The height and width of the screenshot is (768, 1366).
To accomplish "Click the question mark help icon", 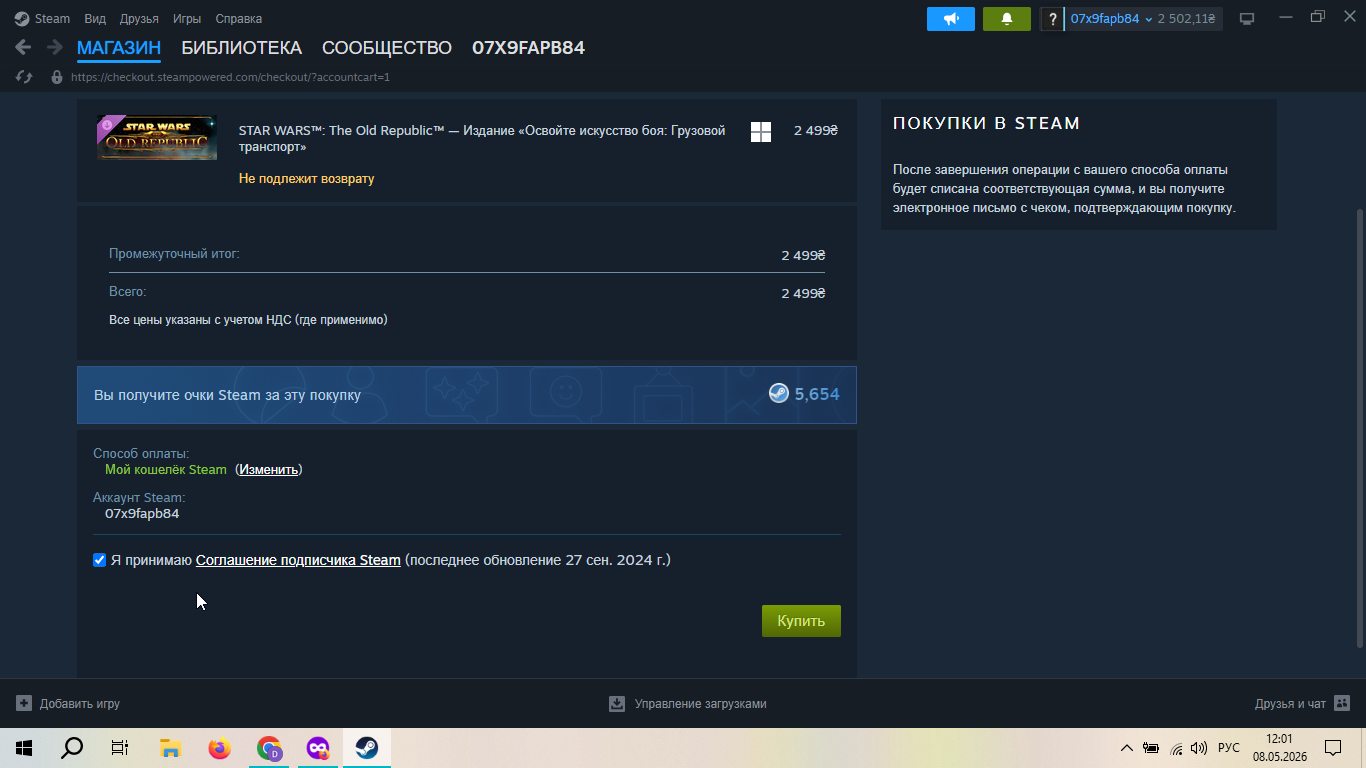I will [x=1051, y=19].
